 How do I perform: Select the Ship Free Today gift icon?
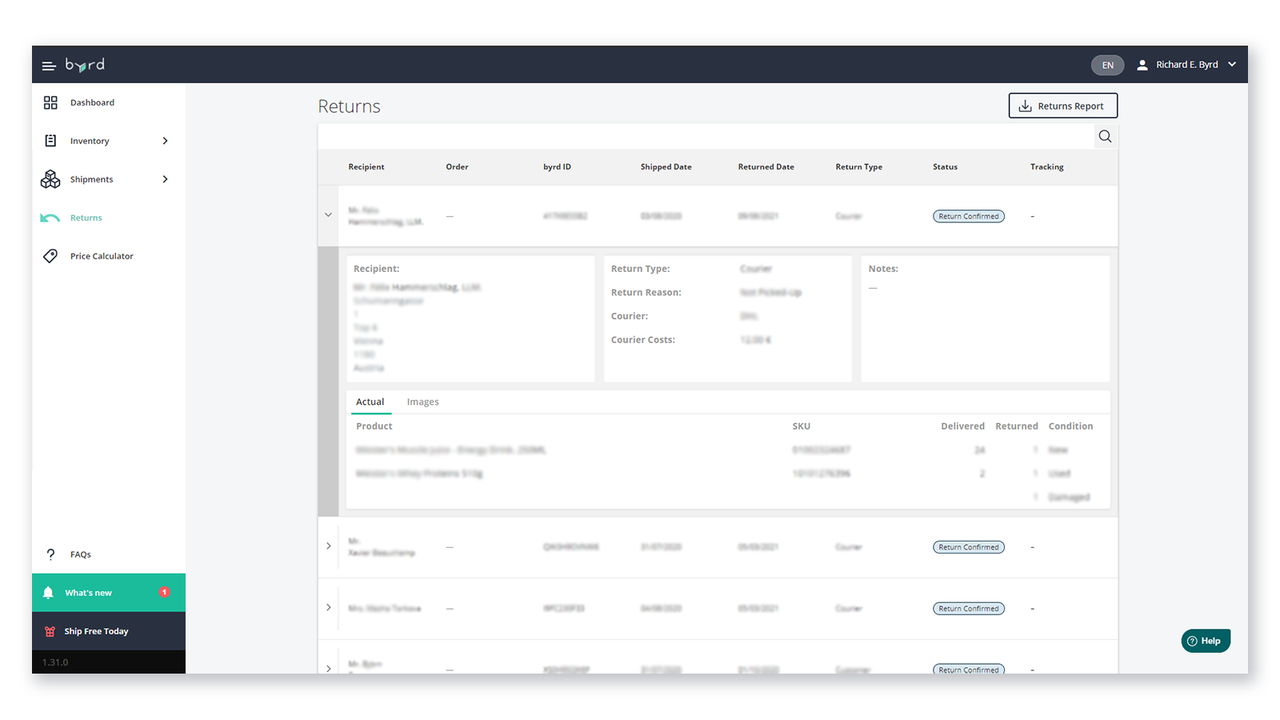click(x=49, y=630)
